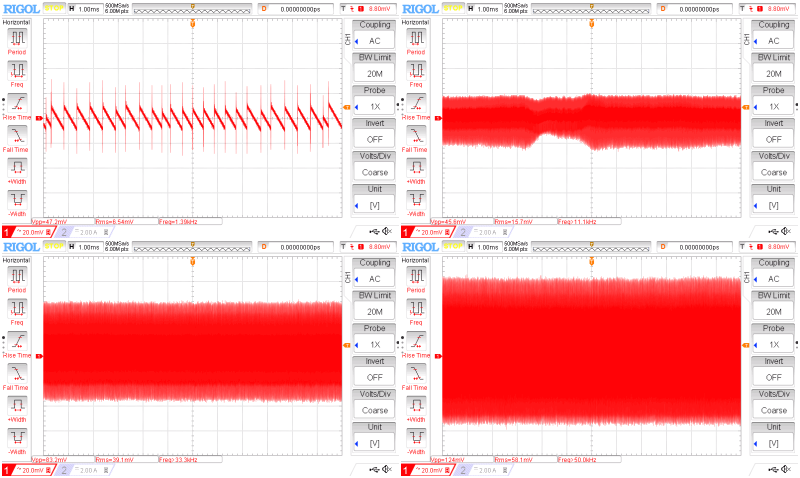Open Coupling AC selector in the 1.39kHz capture

click(374, 34)
